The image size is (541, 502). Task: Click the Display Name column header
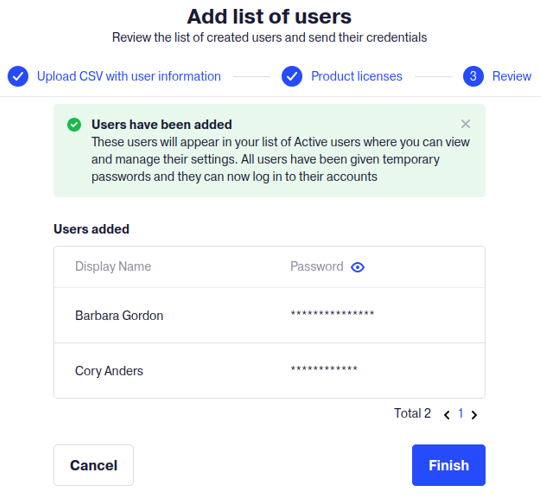pos(113,266)
